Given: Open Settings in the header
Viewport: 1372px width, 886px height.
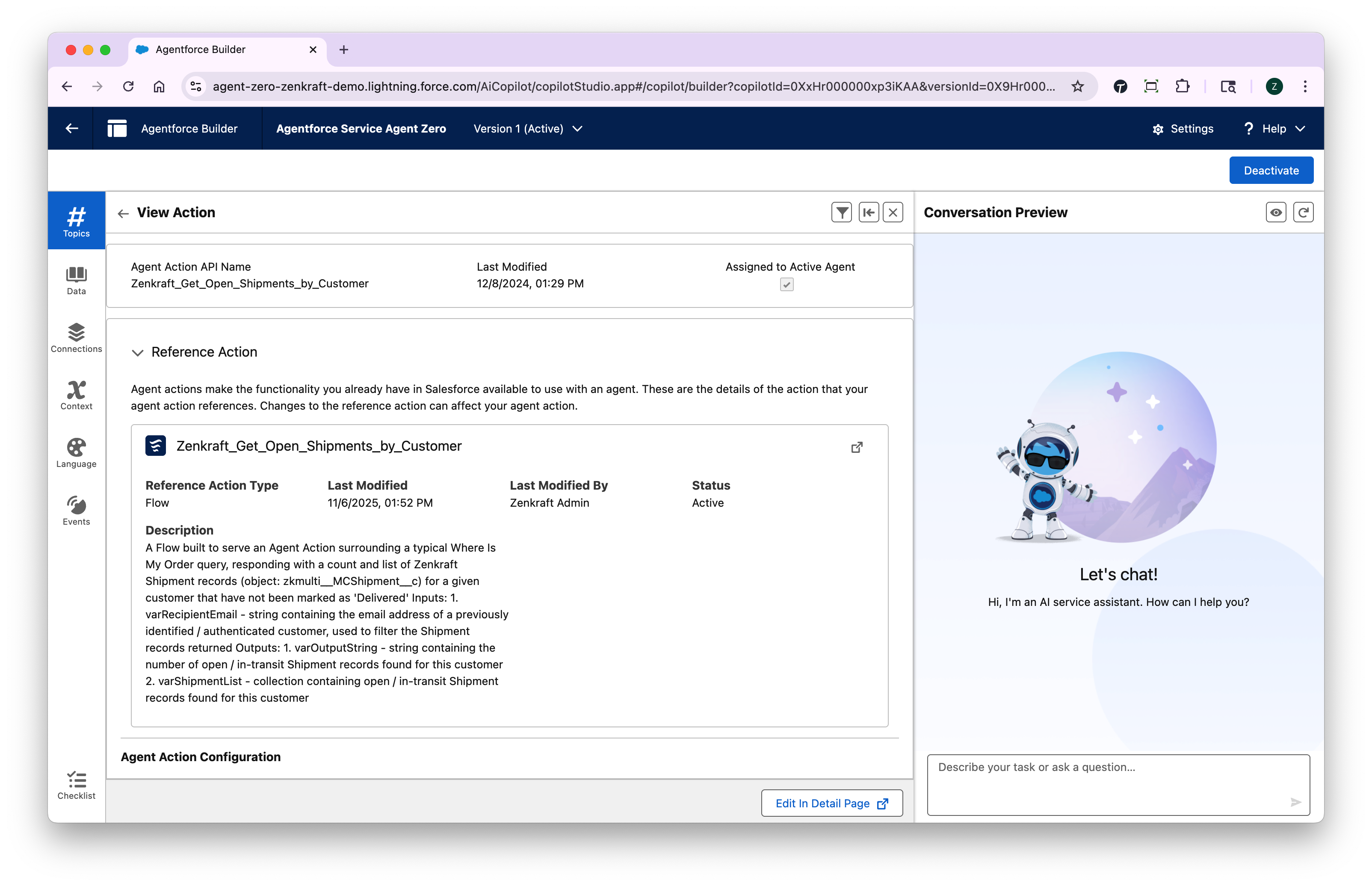Looking at the screenshot, I should (1183, 129).
